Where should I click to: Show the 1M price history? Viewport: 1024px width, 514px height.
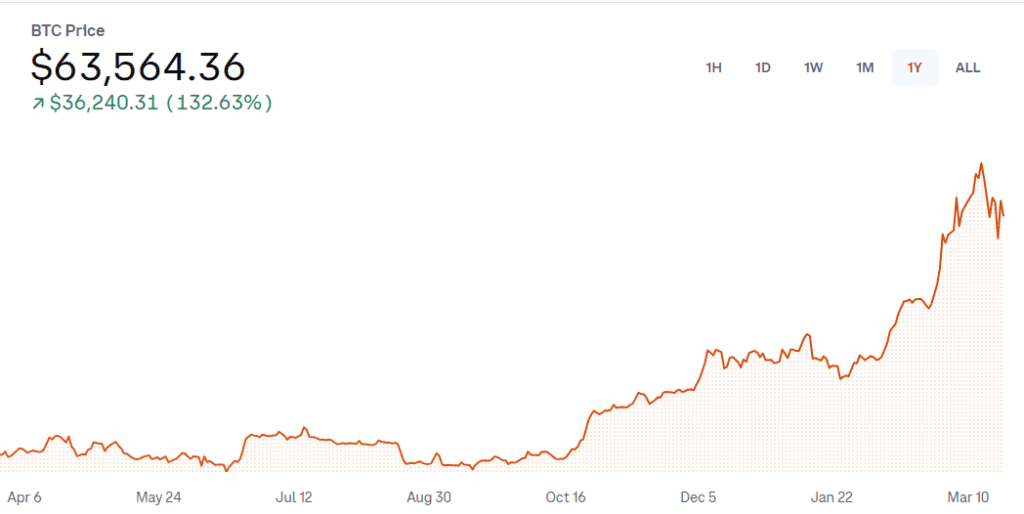865,68
